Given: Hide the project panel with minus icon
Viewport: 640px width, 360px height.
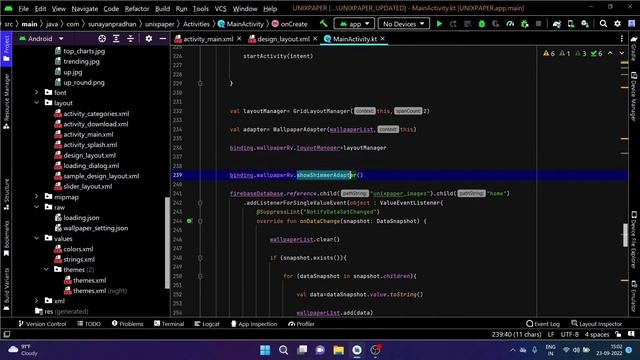Looking at the screenshot, I should click(163, 38).
